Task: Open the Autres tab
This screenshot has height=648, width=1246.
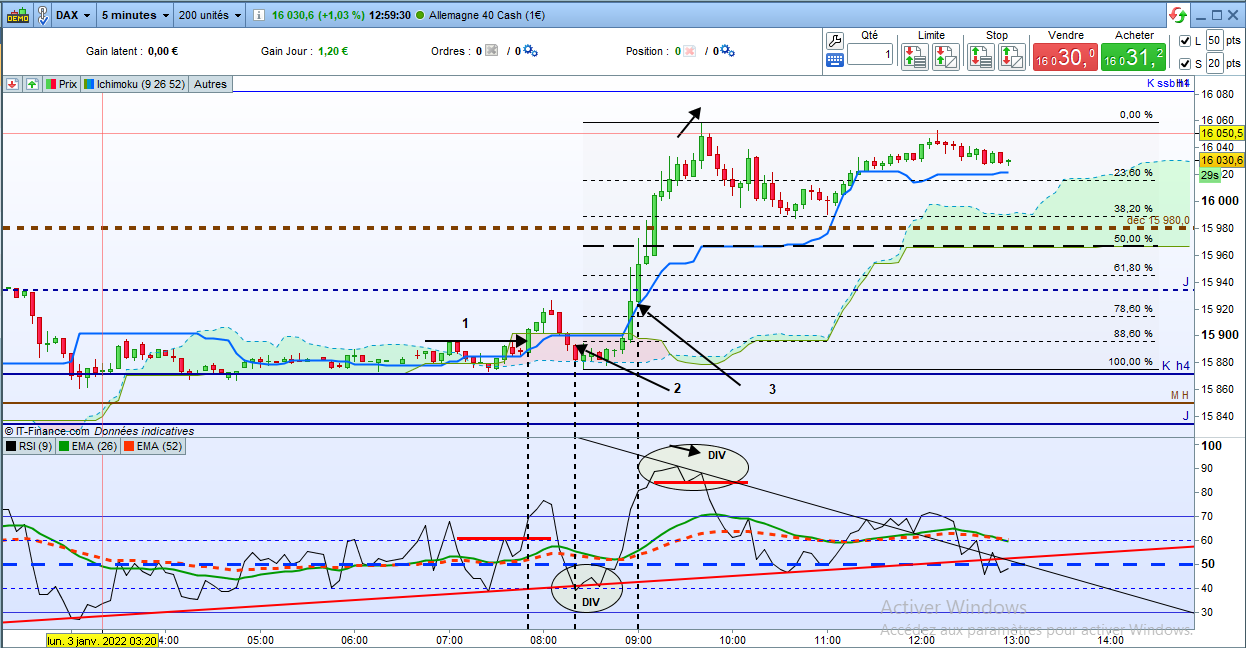Action: click(210, 85)
